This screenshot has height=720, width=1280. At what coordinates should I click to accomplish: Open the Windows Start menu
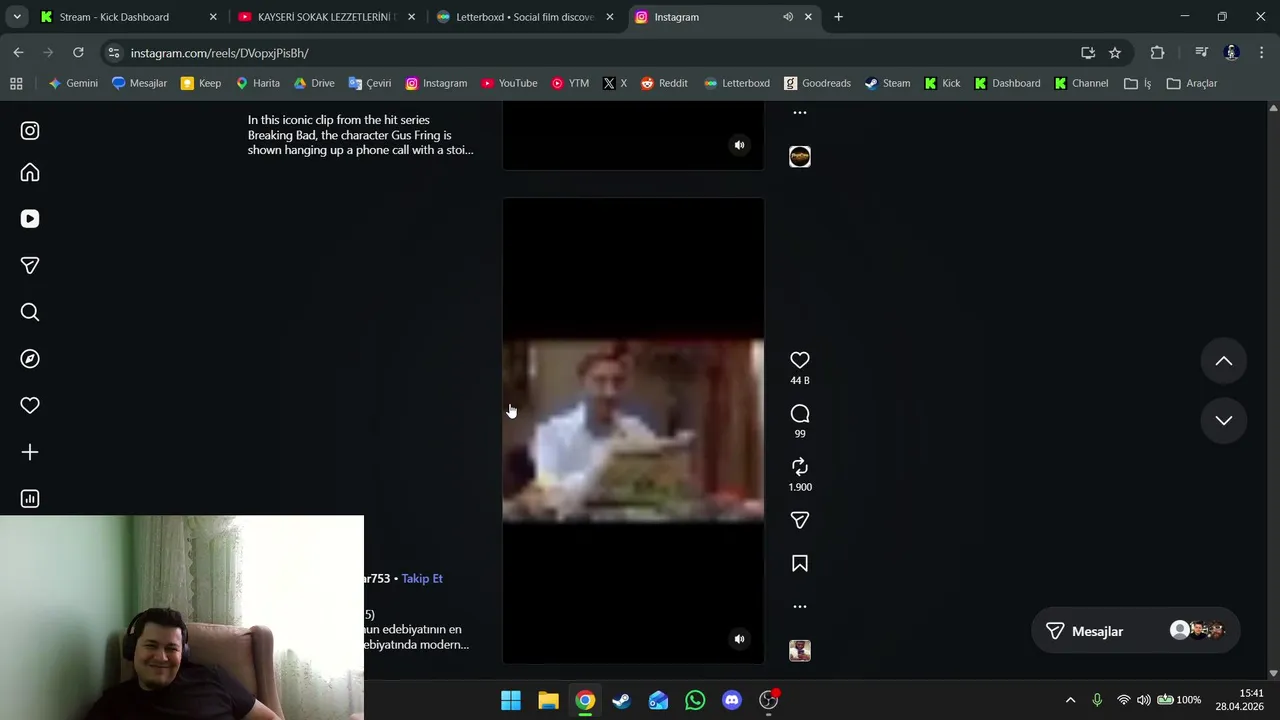click(511, 700)
